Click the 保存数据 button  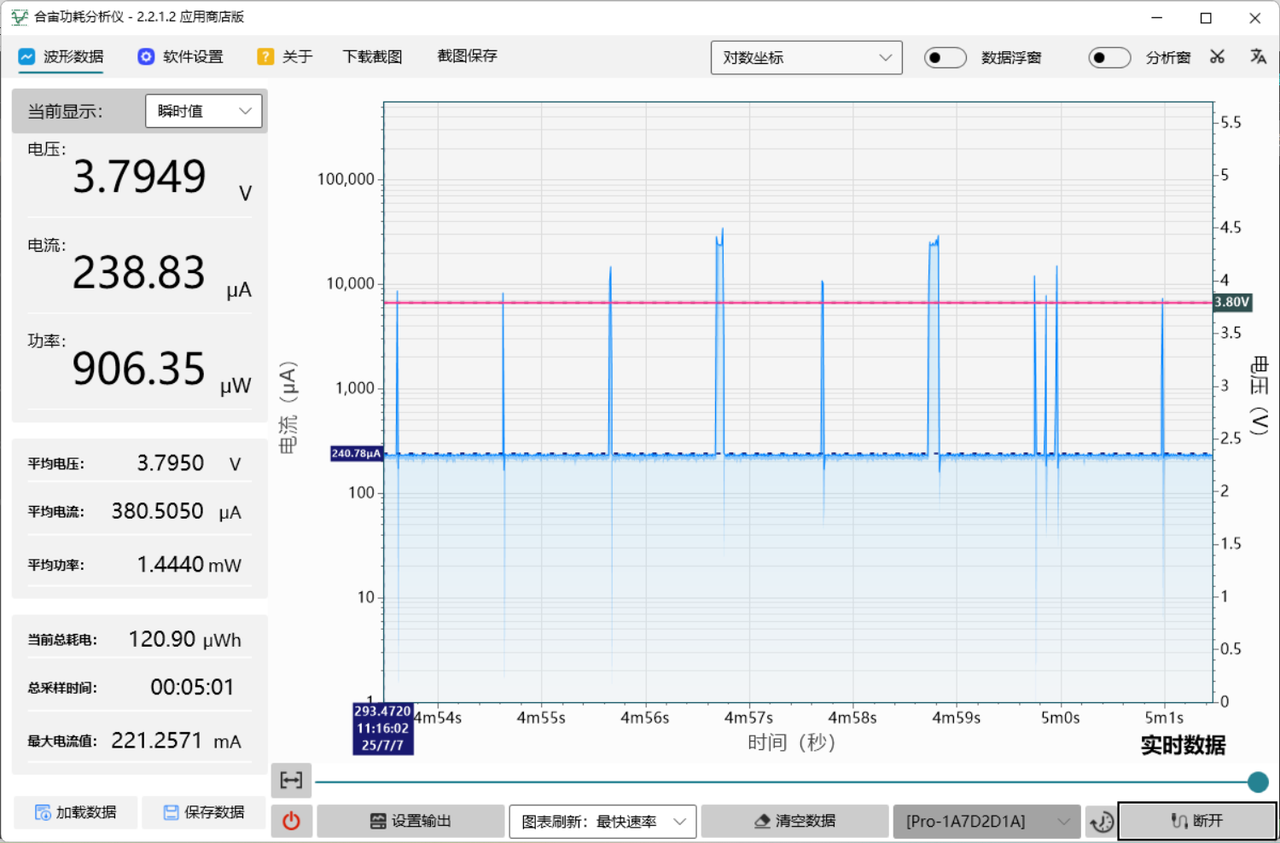[204, 812]
